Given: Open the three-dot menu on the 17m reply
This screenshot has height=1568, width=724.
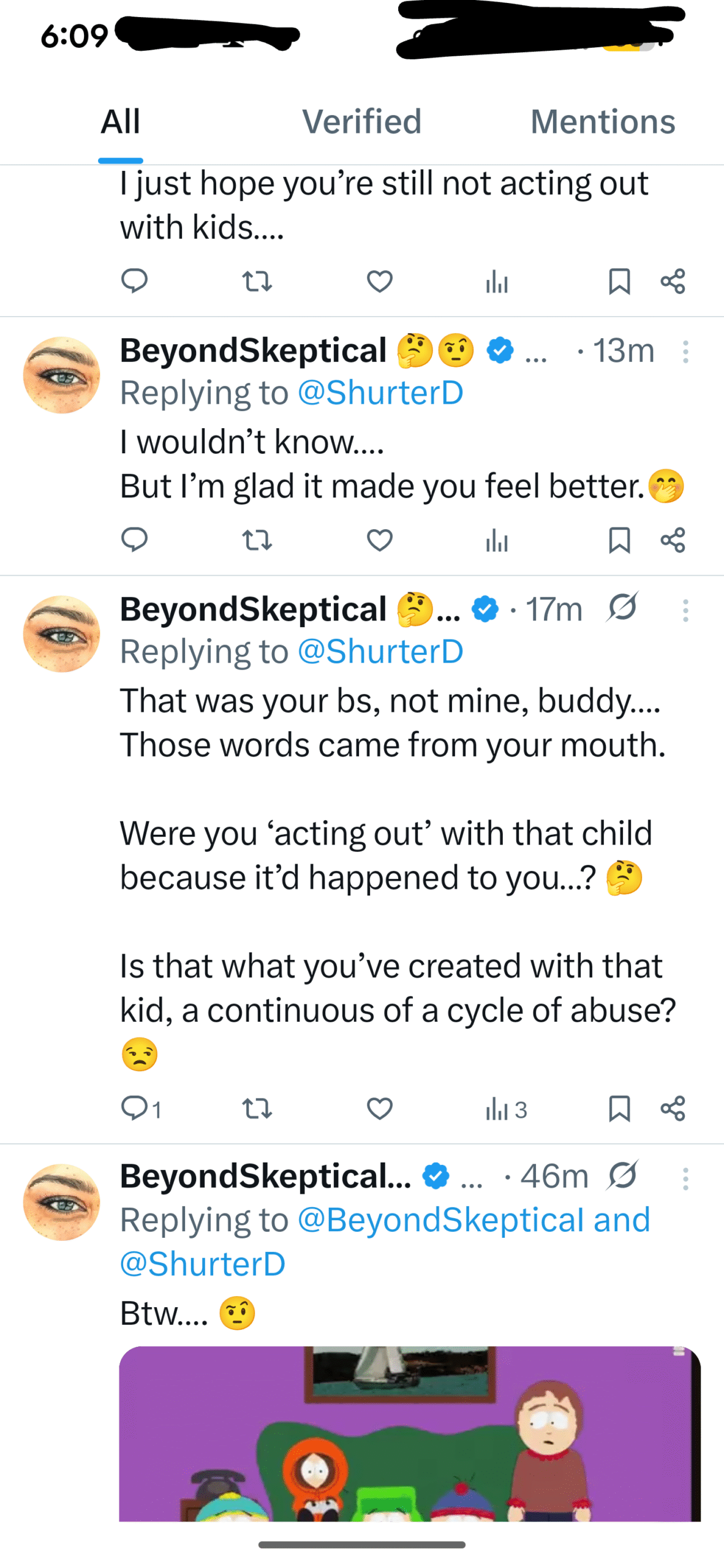Looking at the screenshot, I should pos(685,610).
